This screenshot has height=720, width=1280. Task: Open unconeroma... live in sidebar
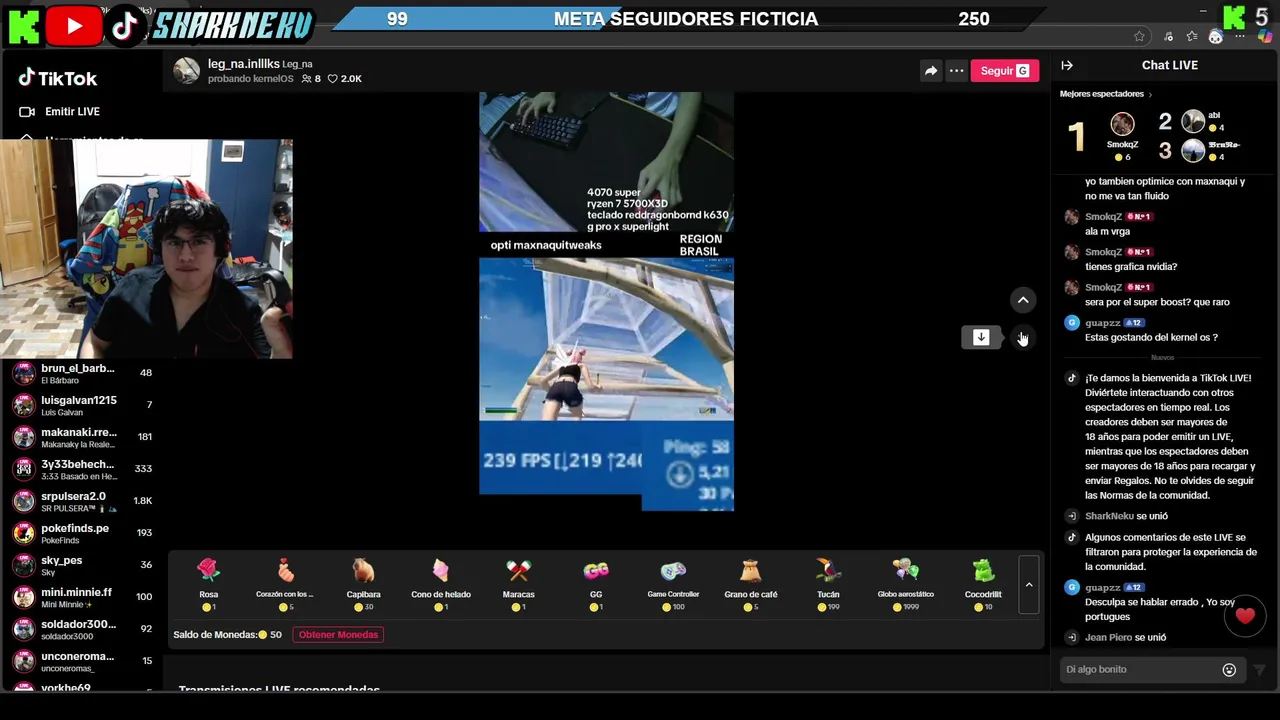tap(83, 661)
